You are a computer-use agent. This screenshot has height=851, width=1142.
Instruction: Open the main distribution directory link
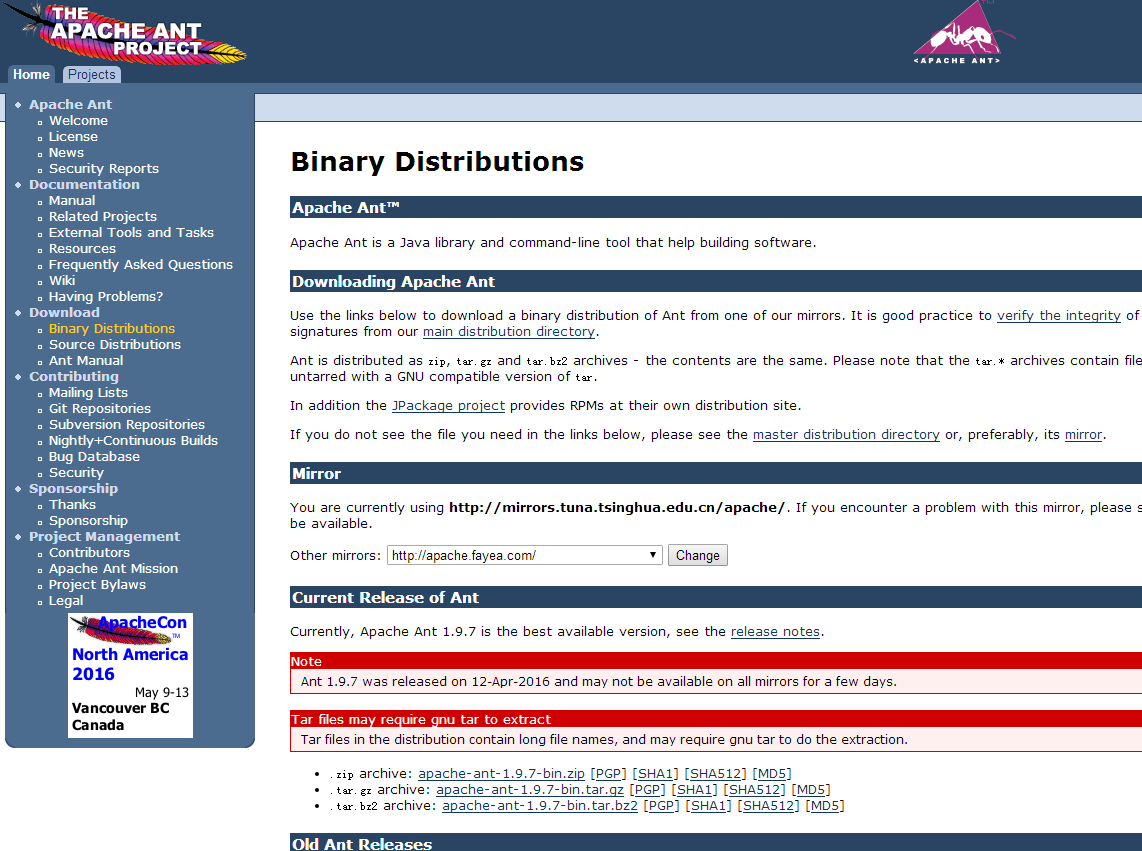point(509,332)
